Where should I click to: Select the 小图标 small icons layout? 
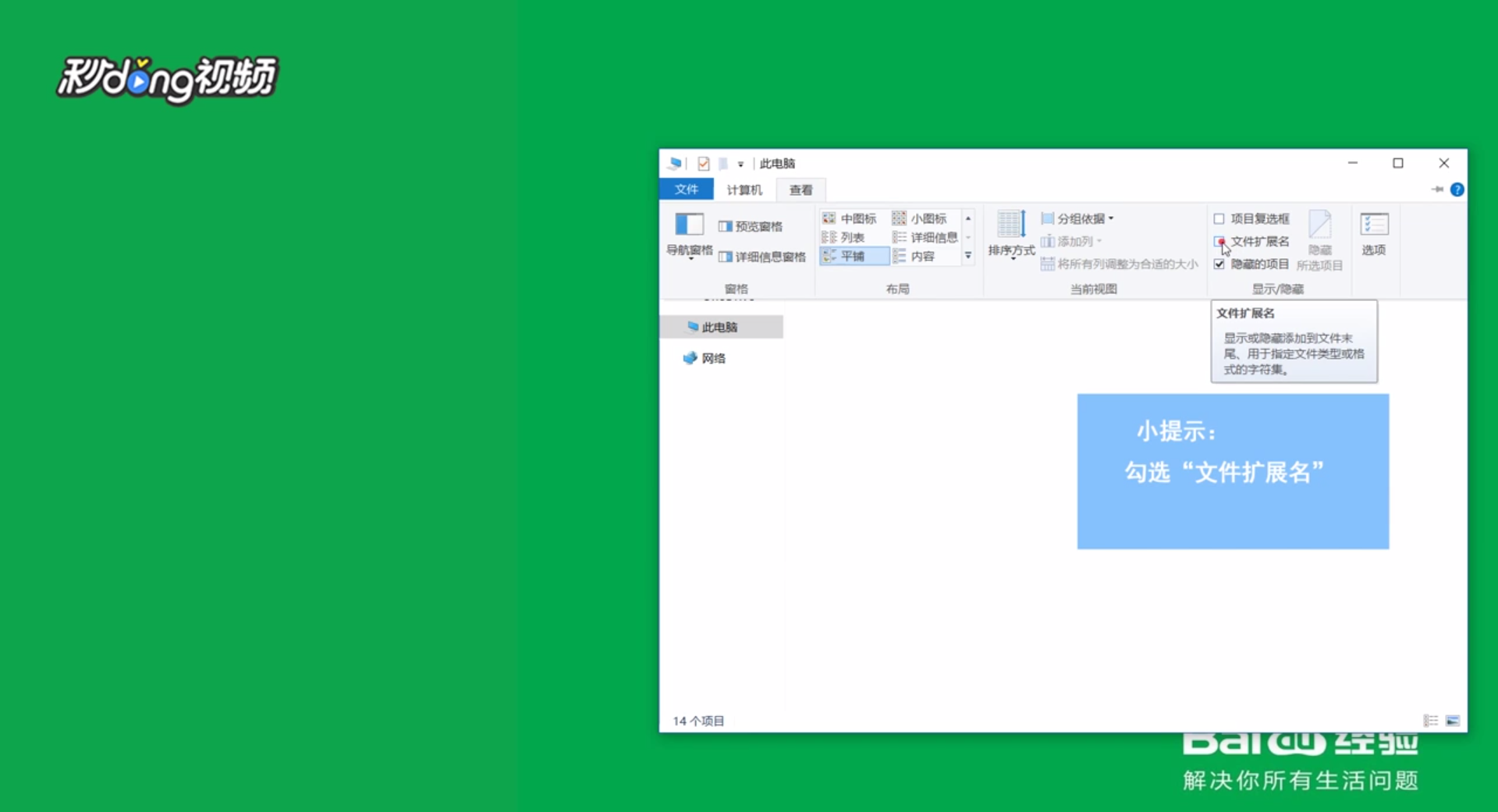(920, 218)
